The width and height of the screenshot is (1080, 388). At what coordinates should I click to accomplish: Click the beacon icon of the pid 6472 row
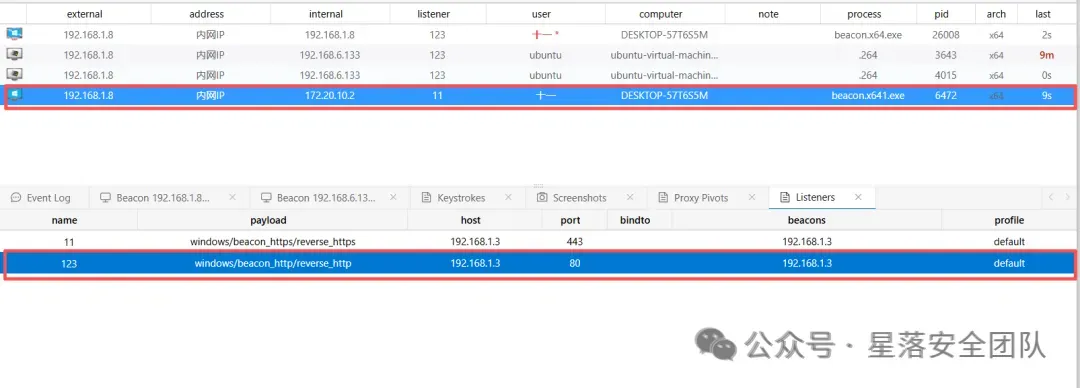pyautogui.click(x=14, y=96)
